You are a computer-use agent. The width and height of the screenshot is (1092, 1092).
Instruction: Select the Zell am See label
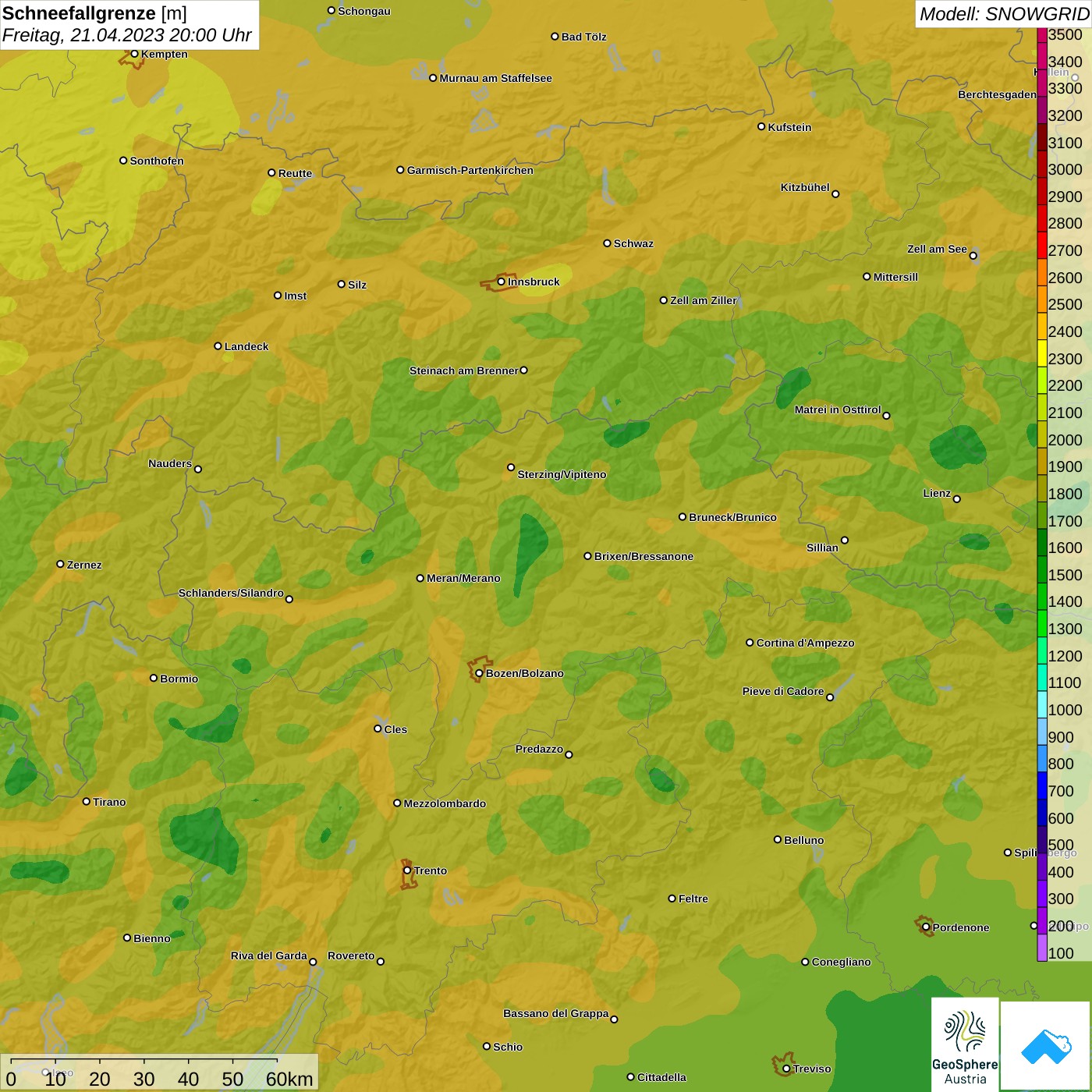click(937, 249)
